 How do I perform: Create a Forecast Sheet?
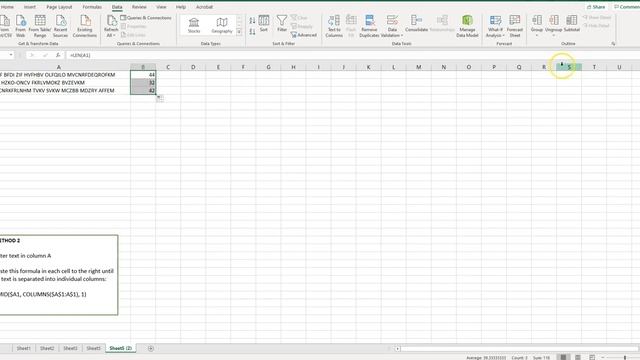[515, 26]
